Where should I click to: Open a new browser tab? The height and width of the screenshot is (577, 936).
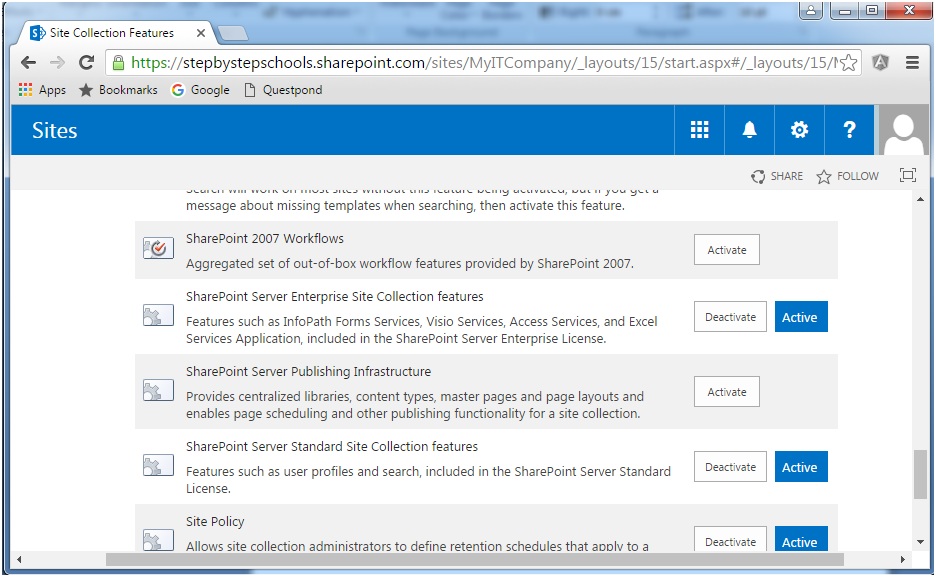click(x=233, y=33)
